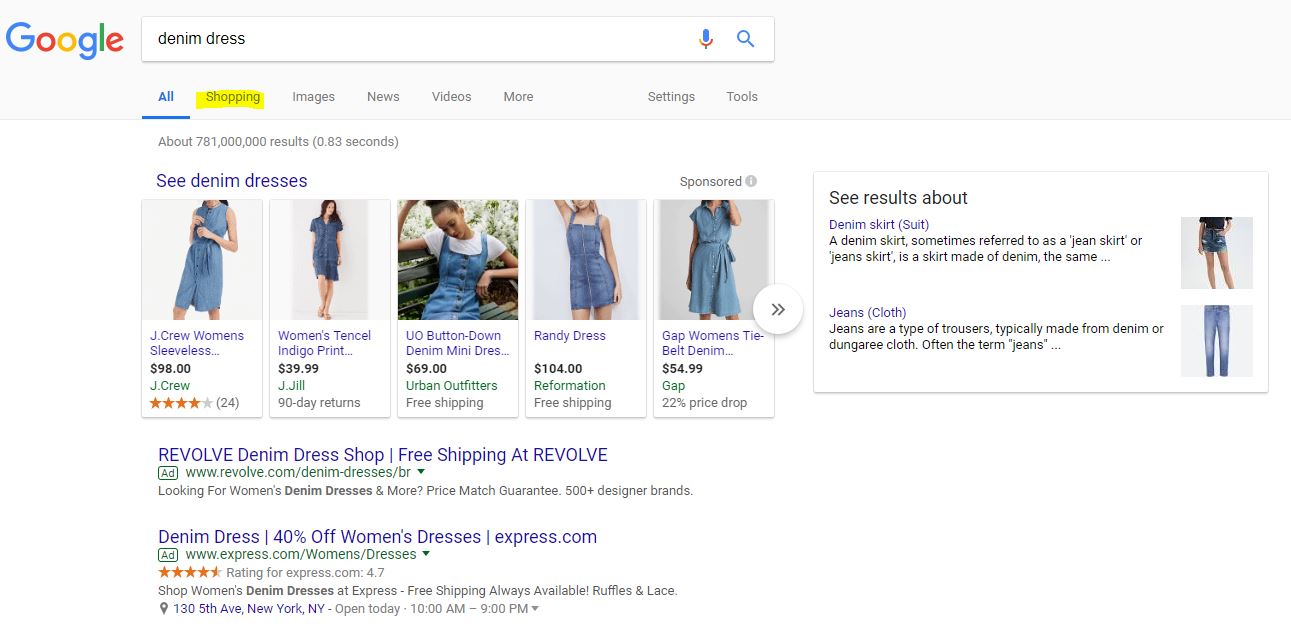Click the Reformation seller name
This screenshot has width=1291, height=636.
point(570,386)
